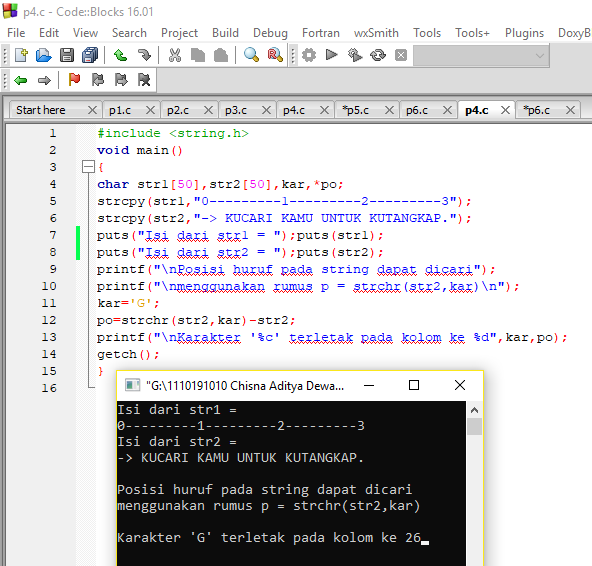Cut the selection with the scissors icon
This screenshot has height=566, width=592.
pyautogui.click(x=174, y=55)
